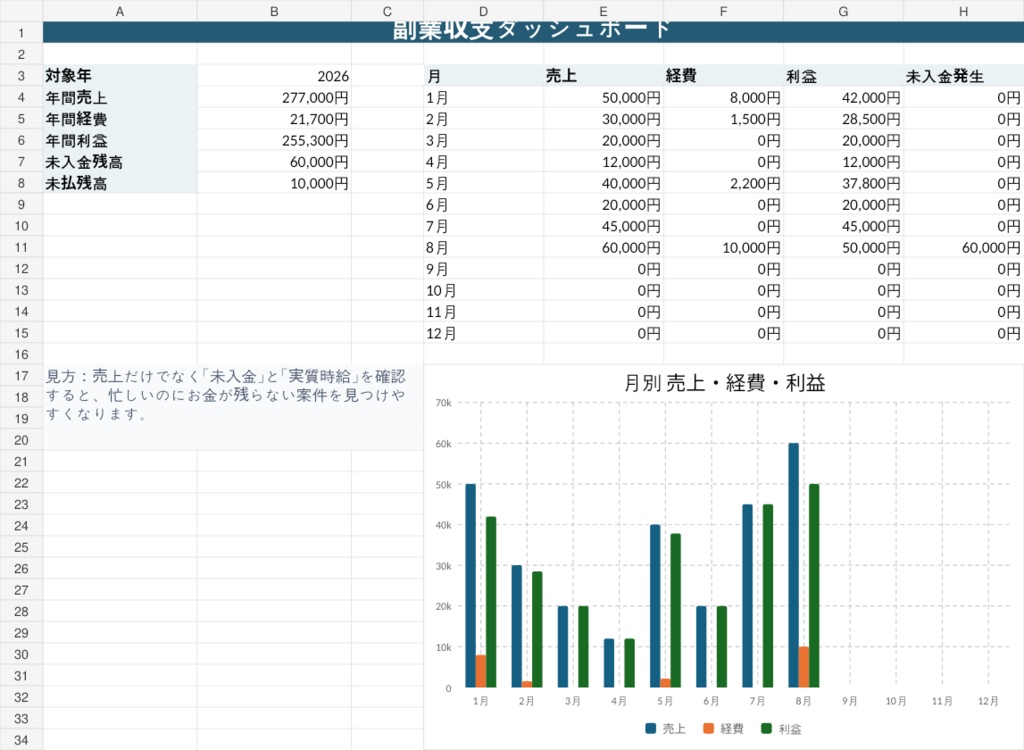
Task: Select the 8,000円 January expense cell
Action: click(x=724, y=97)
